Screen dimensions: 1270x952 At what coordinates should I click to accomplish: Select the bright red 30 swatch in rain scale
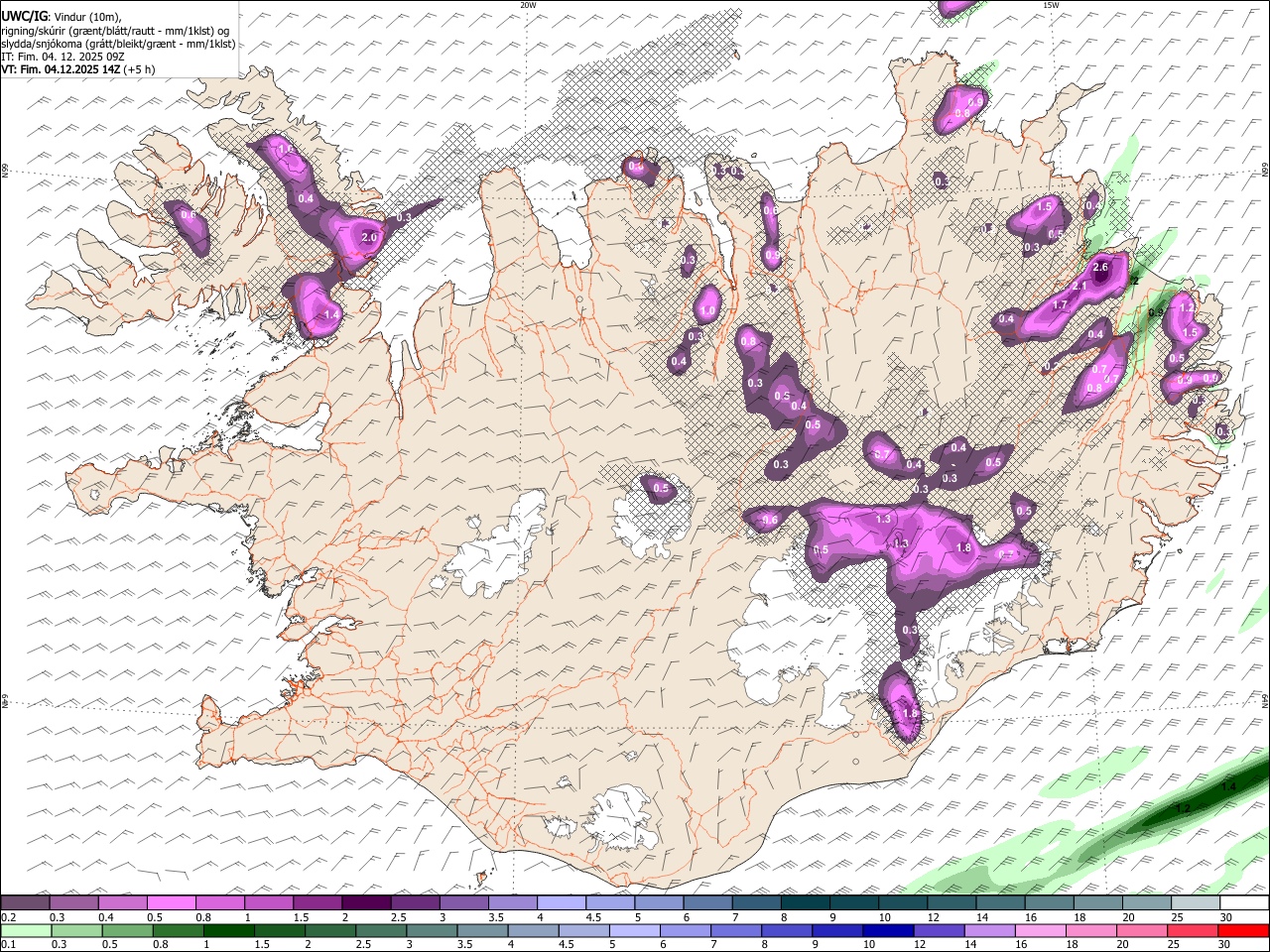(x=1242, y=930)
